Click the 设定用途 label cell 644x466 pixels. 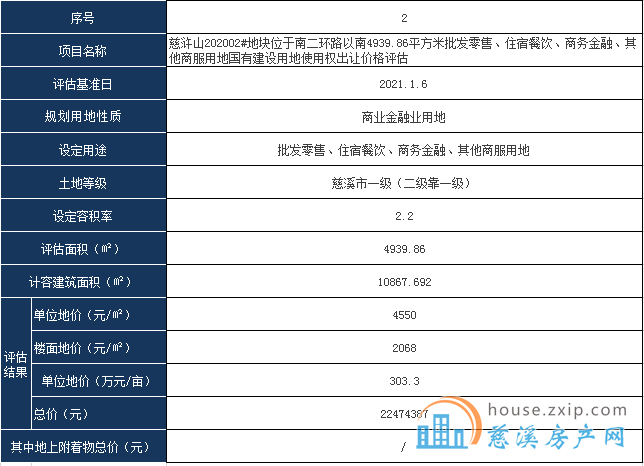[x=83, y=150]
